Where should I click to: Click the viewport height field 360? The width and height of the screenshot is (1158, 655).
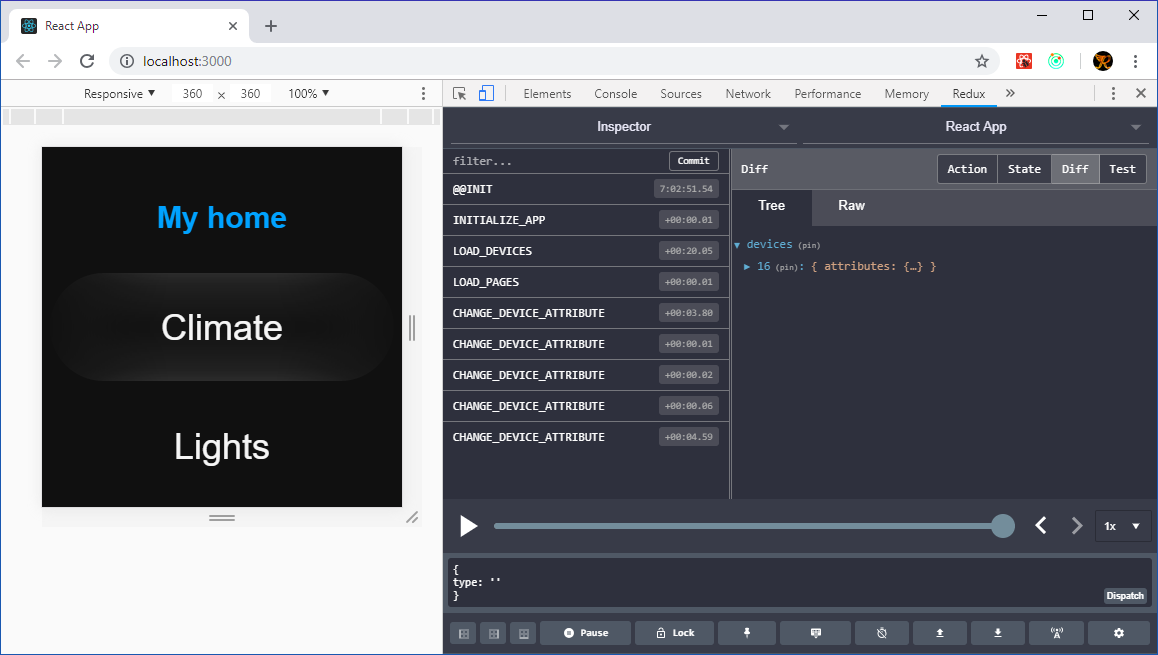250,94
